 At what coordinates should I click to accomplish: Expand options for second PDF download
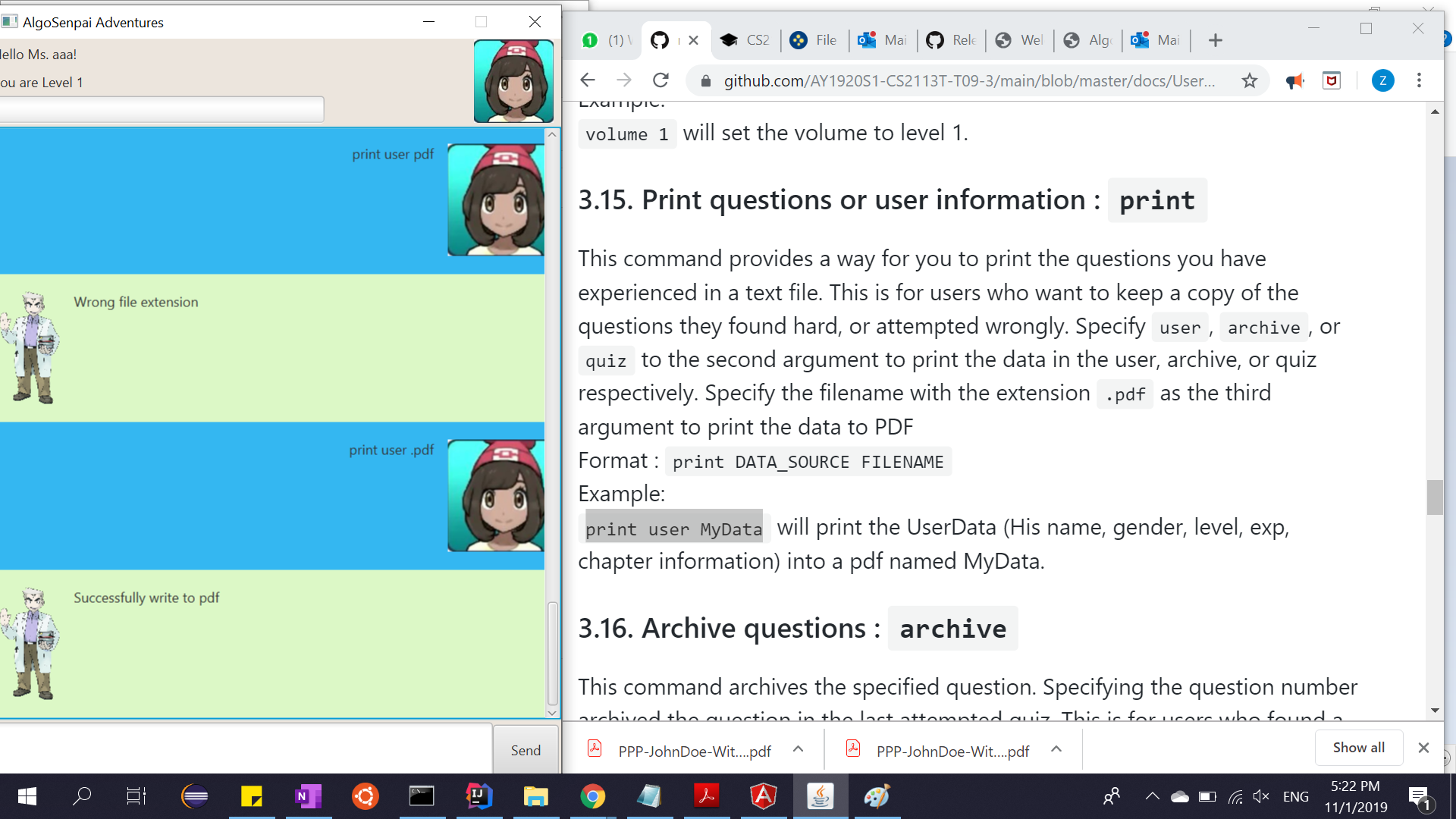coord(1056,749)
